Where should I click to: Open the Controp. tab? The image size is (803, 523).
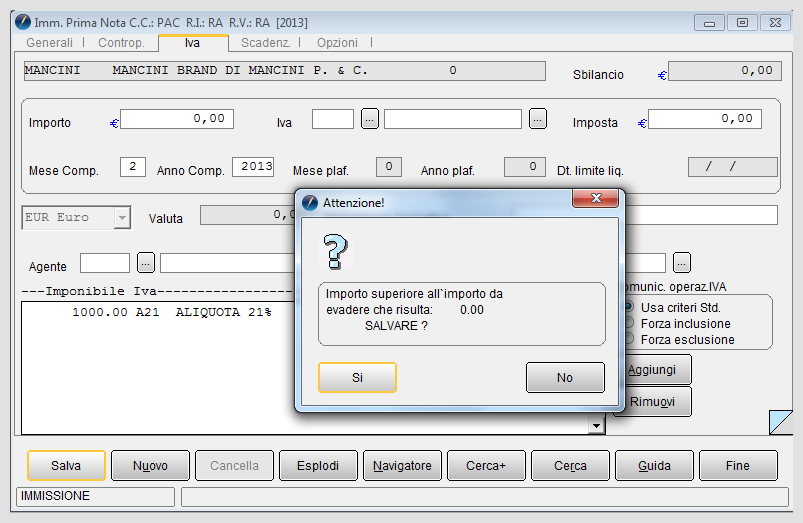click(x=121, y=43)
